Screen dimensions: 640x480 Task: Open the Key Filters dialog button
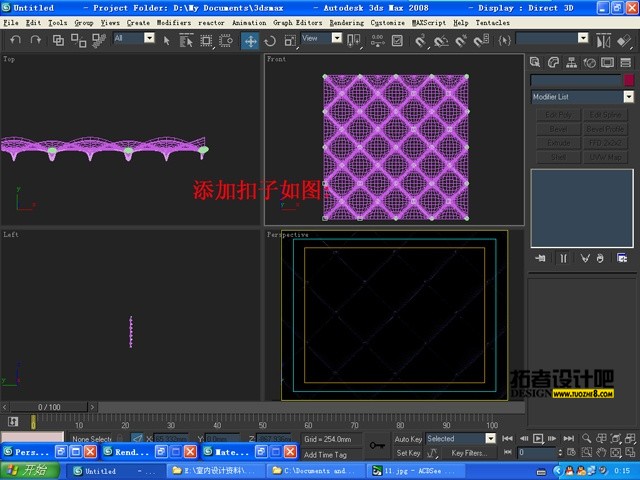tap(469, 453)
